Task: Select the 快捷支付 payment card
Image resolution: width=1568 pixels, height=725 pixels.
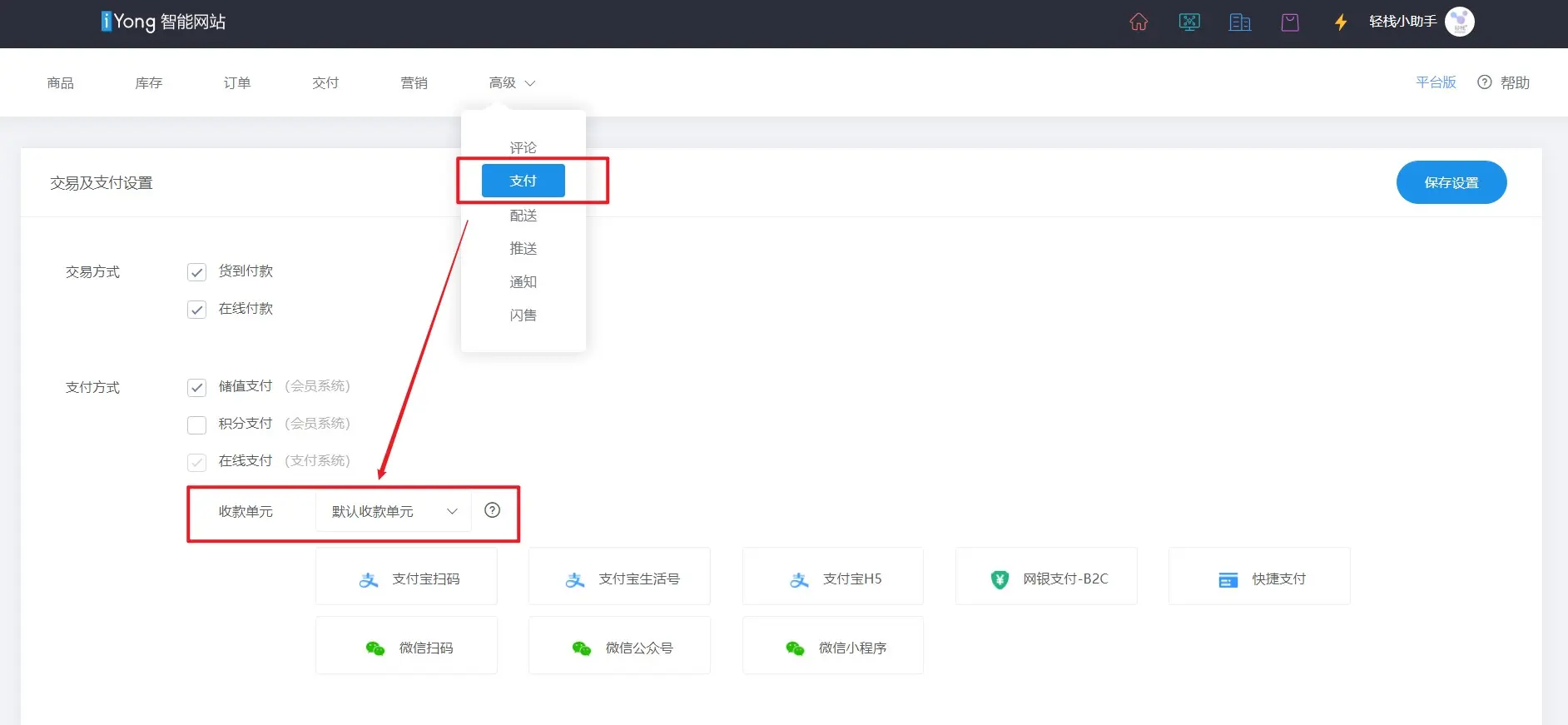Action: click(x=1259, y=578)
